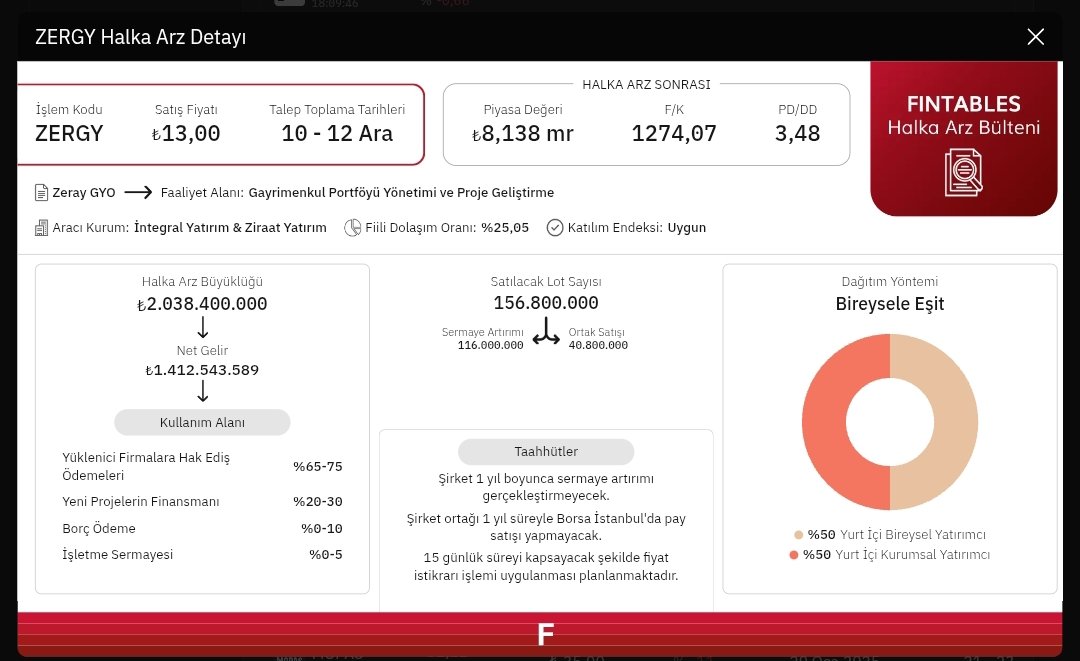
Task: Click the coral legend dot for Kurumsal Yatırımcı
Action: coord(793,555)
